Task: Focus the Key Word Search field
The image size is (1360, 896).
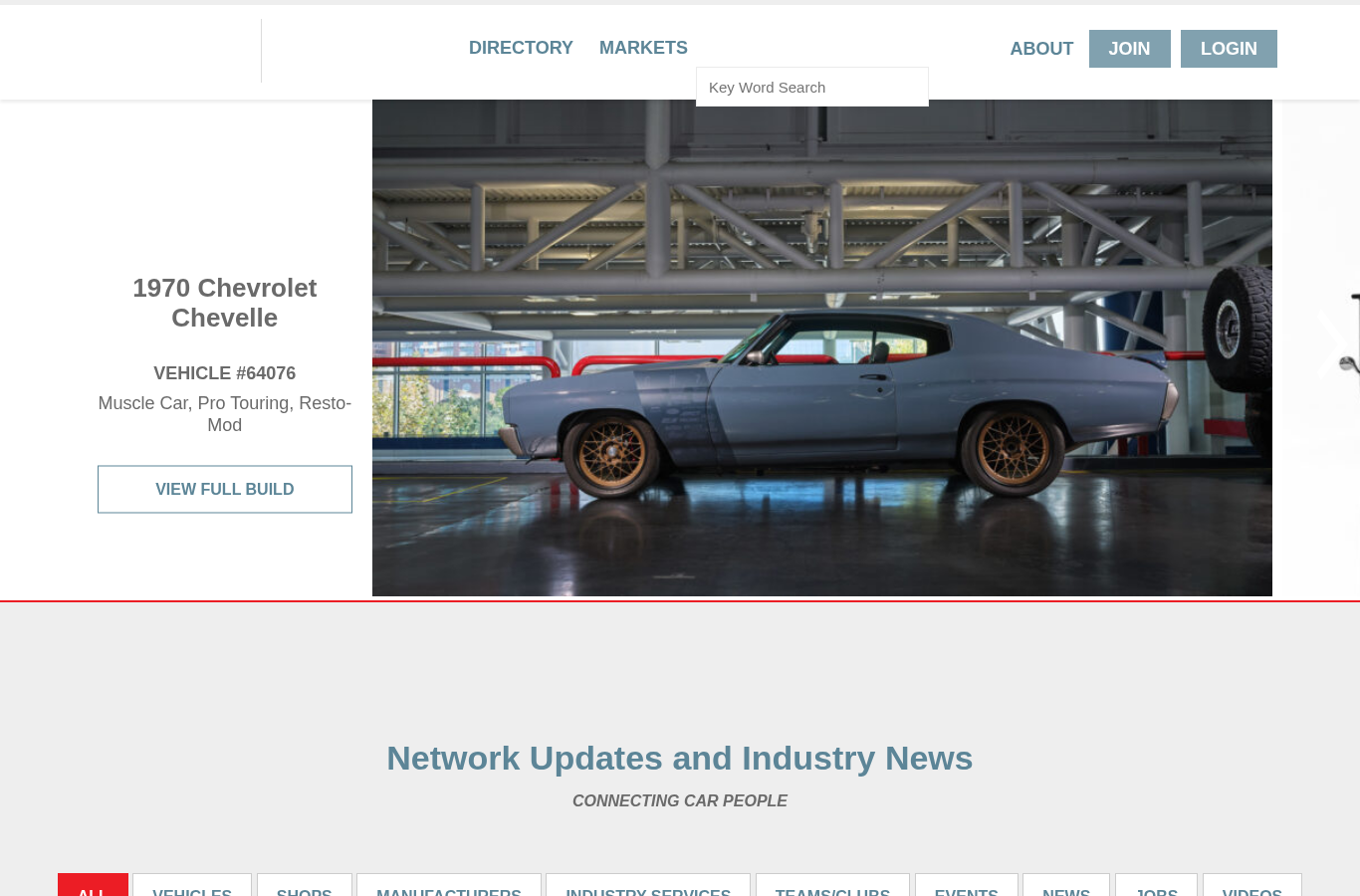Action: coord(812,87)
